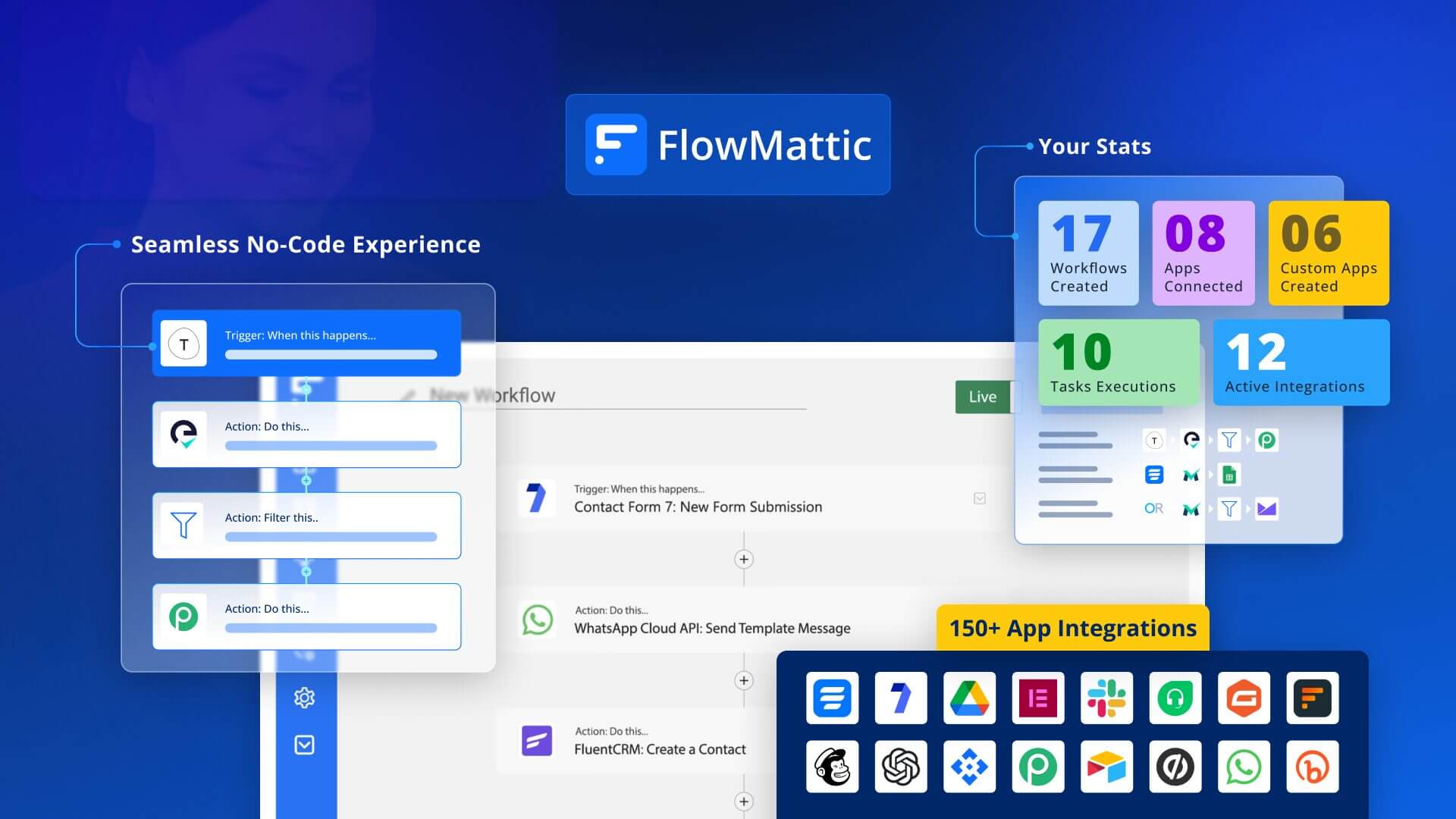This screenshot has width=1456, height=819.
Task: Click the FlowMattic logo icon
Action: (616, 145)
